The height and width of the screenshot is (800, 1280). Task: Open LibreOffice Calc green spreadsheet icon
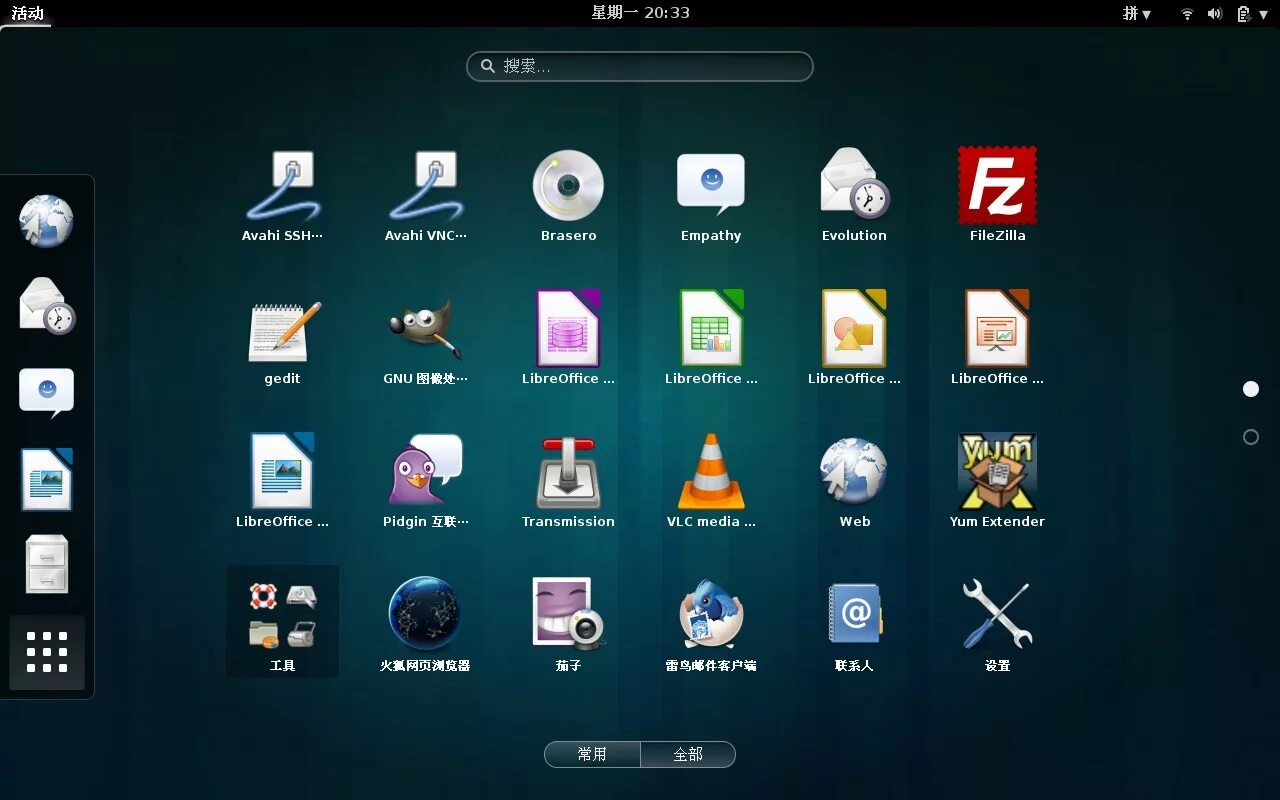711,339
